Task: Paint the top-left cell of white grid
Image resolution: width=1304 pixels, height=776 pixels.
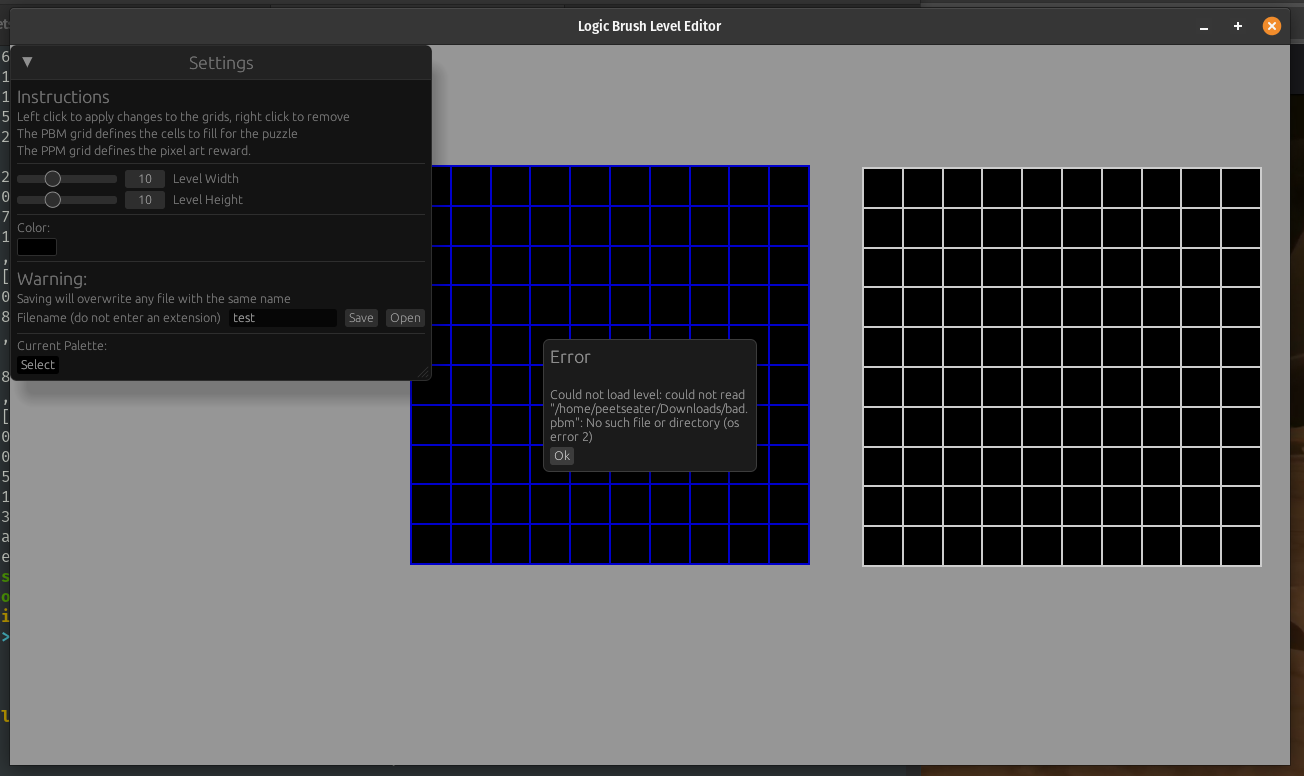Action: pyautogui.click(x=883, y=188)
